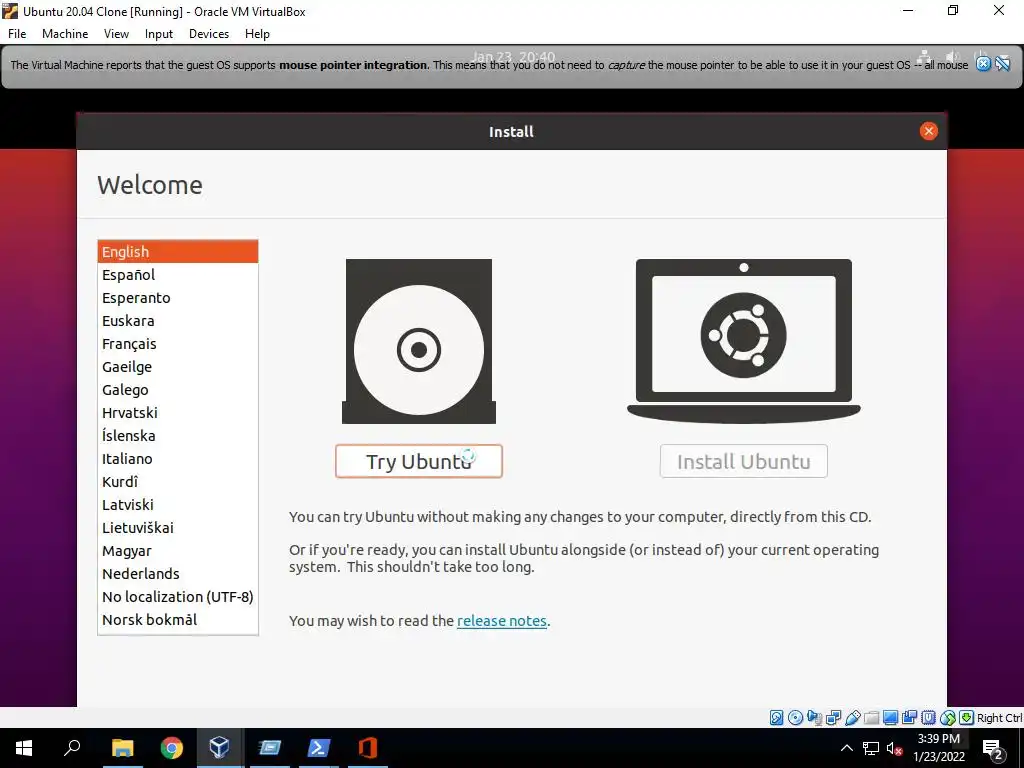1024x768 pixels.
Task: Select Gaeilge in the language list
Action: point(178,367)
